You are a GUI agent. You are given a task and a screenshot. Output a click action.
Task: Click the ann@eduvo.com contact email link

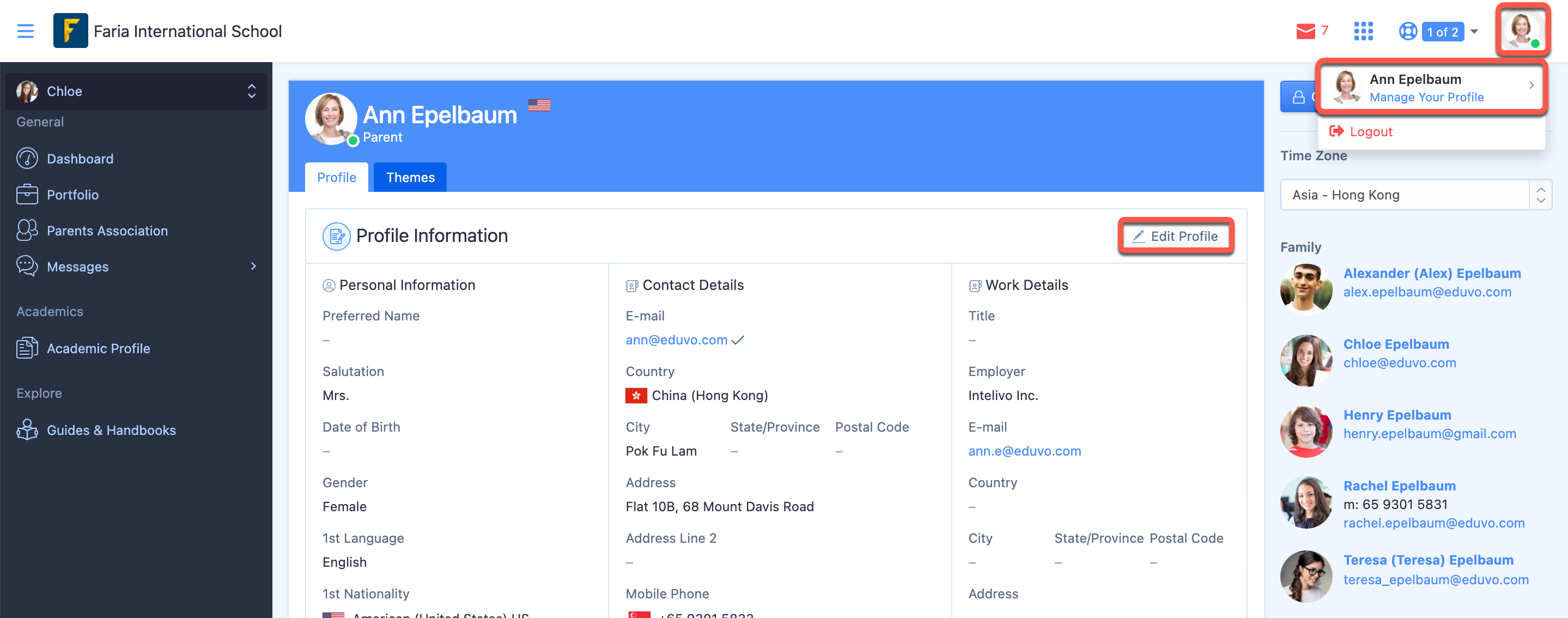pyautogui.click(x=676, y=340)
